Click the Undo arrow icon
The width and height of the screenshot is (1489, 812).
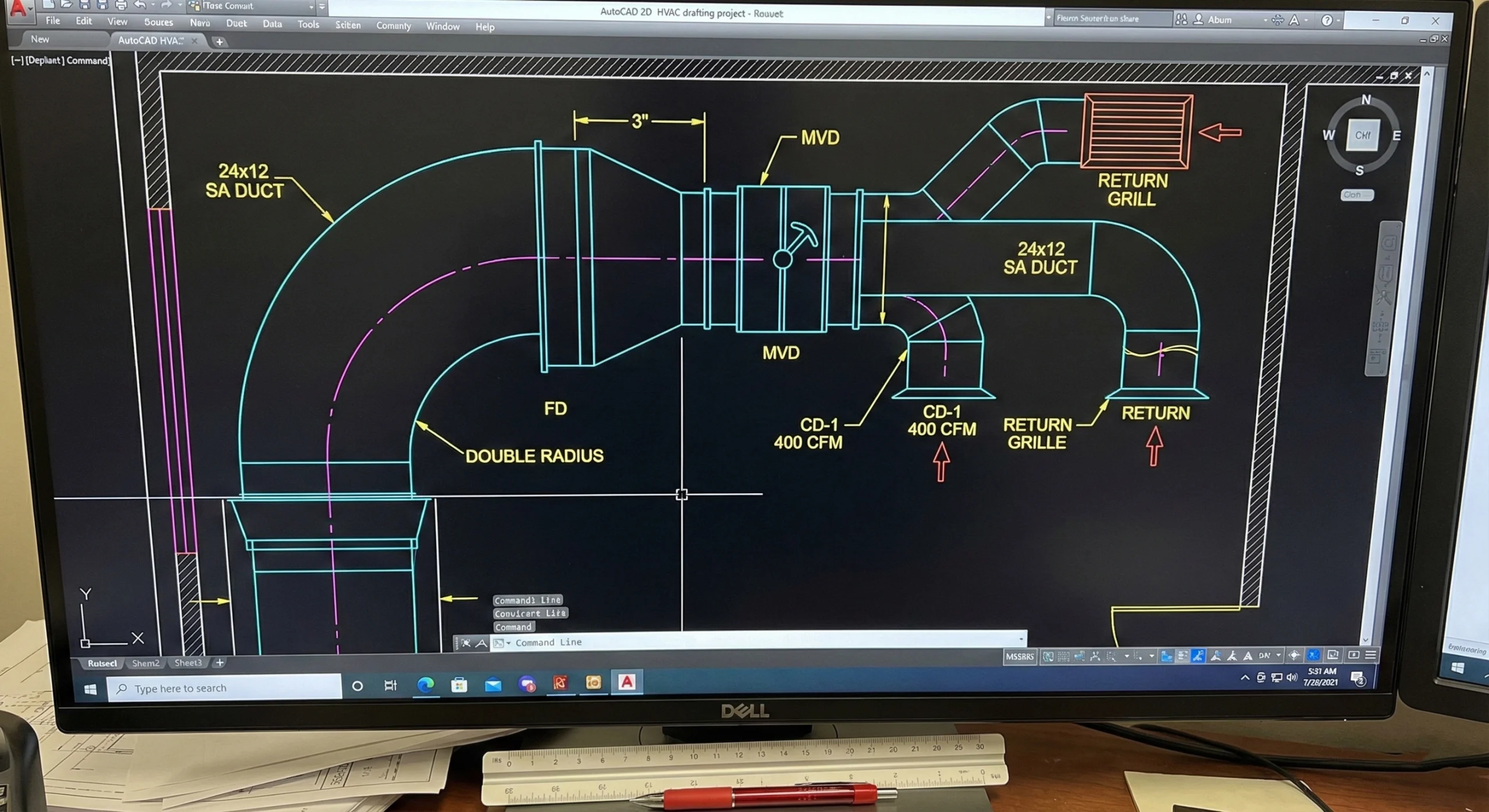(140, 5)
